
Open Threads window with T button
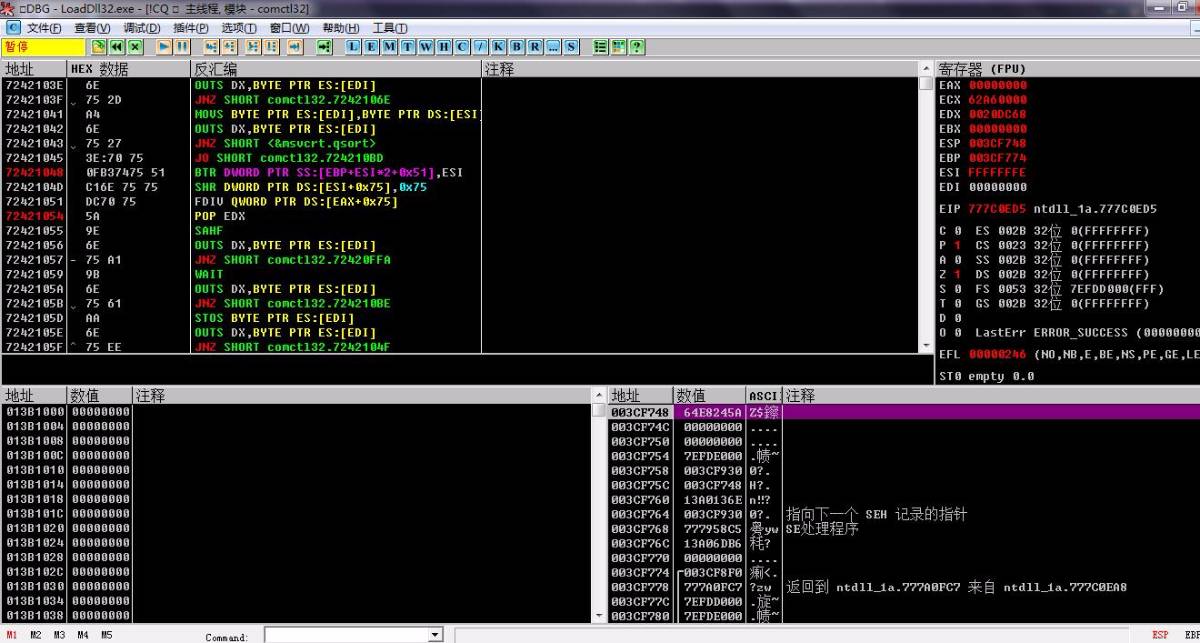(408, 46)
